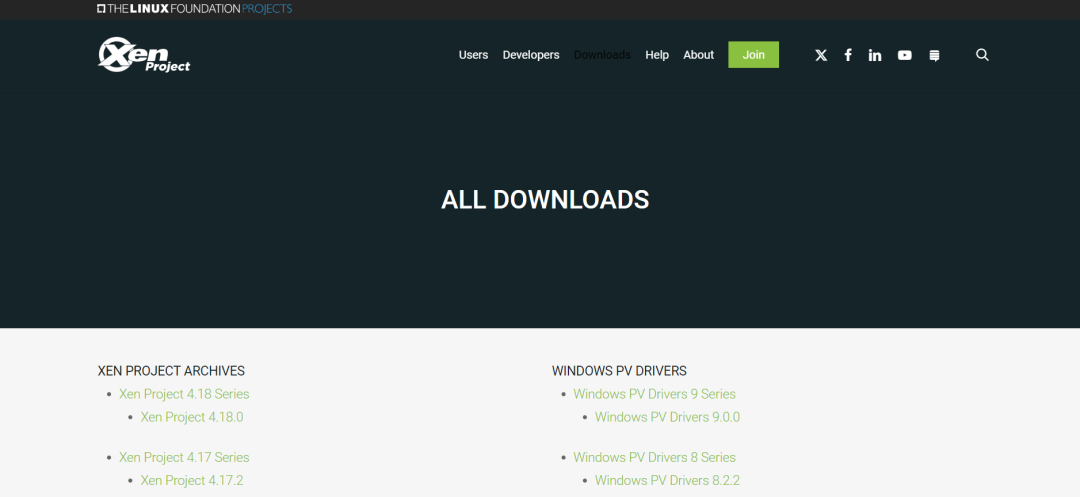Download Windows PV Drivers 9.0.0 link
This screenshot has height=497, width=1080.
[x=667, y=417]
